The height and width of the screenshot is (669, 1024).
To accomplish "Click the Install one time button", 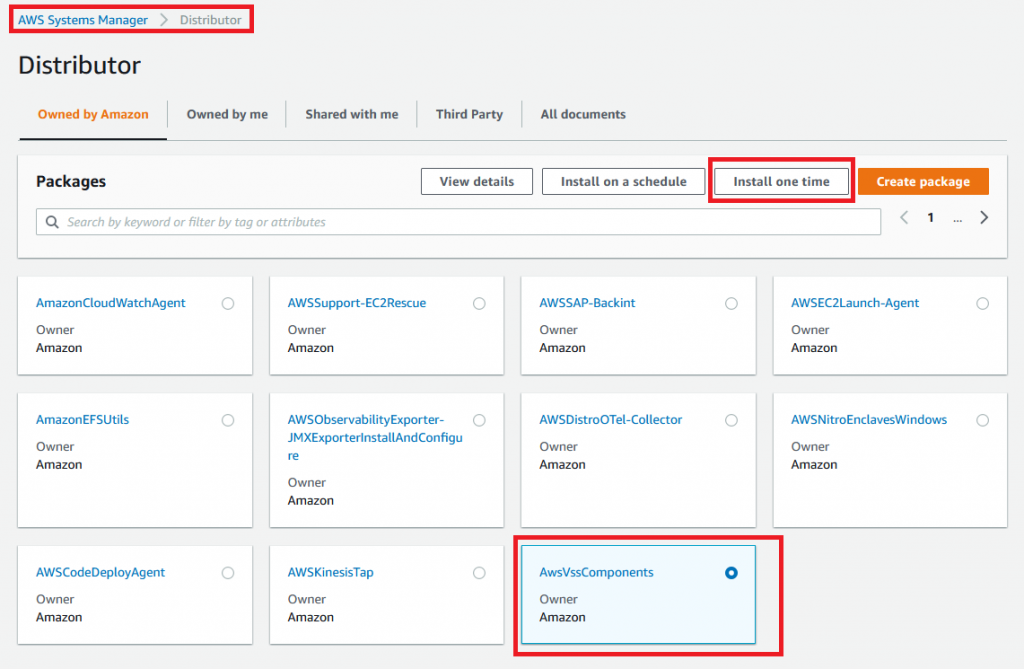I will (781, 181).
